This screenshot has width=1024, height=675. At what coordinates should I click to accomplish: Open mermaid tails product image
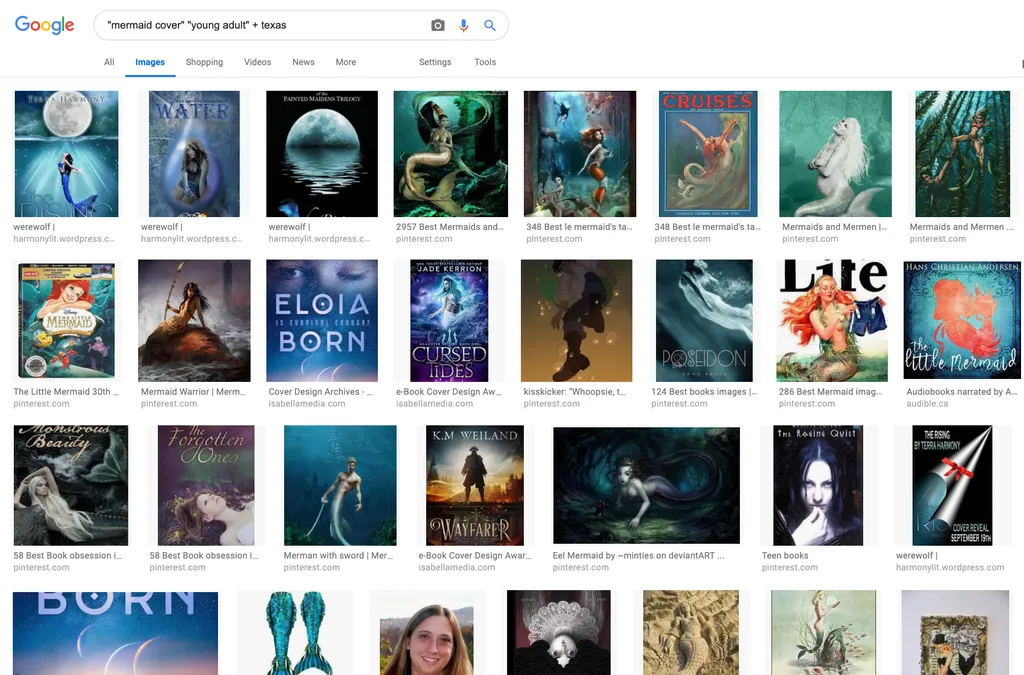coord(295,633)
